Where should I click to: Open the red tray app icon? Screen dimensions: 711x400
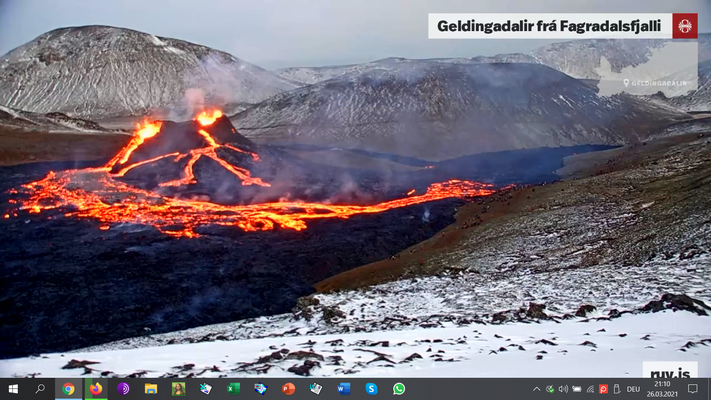tap(603, 389)
